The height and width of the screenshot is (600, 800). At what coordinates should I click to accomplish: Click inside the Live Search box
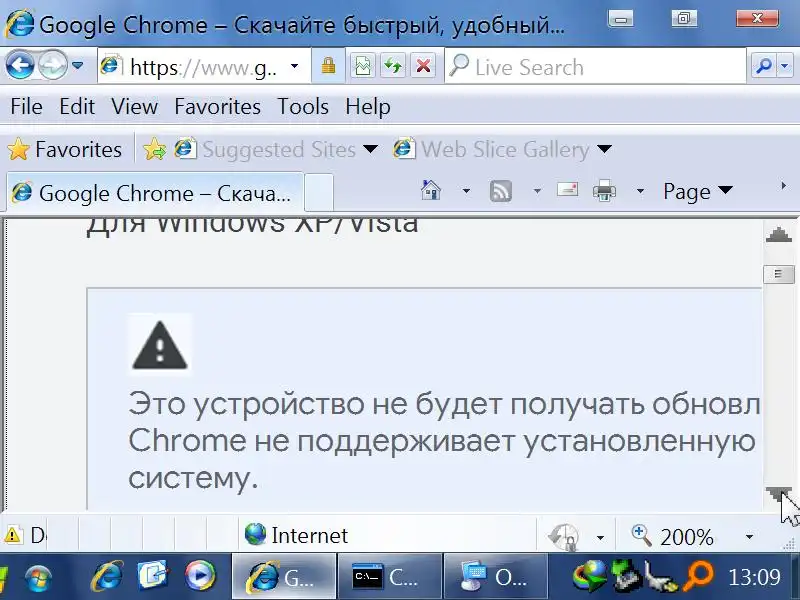click(595, 66)
